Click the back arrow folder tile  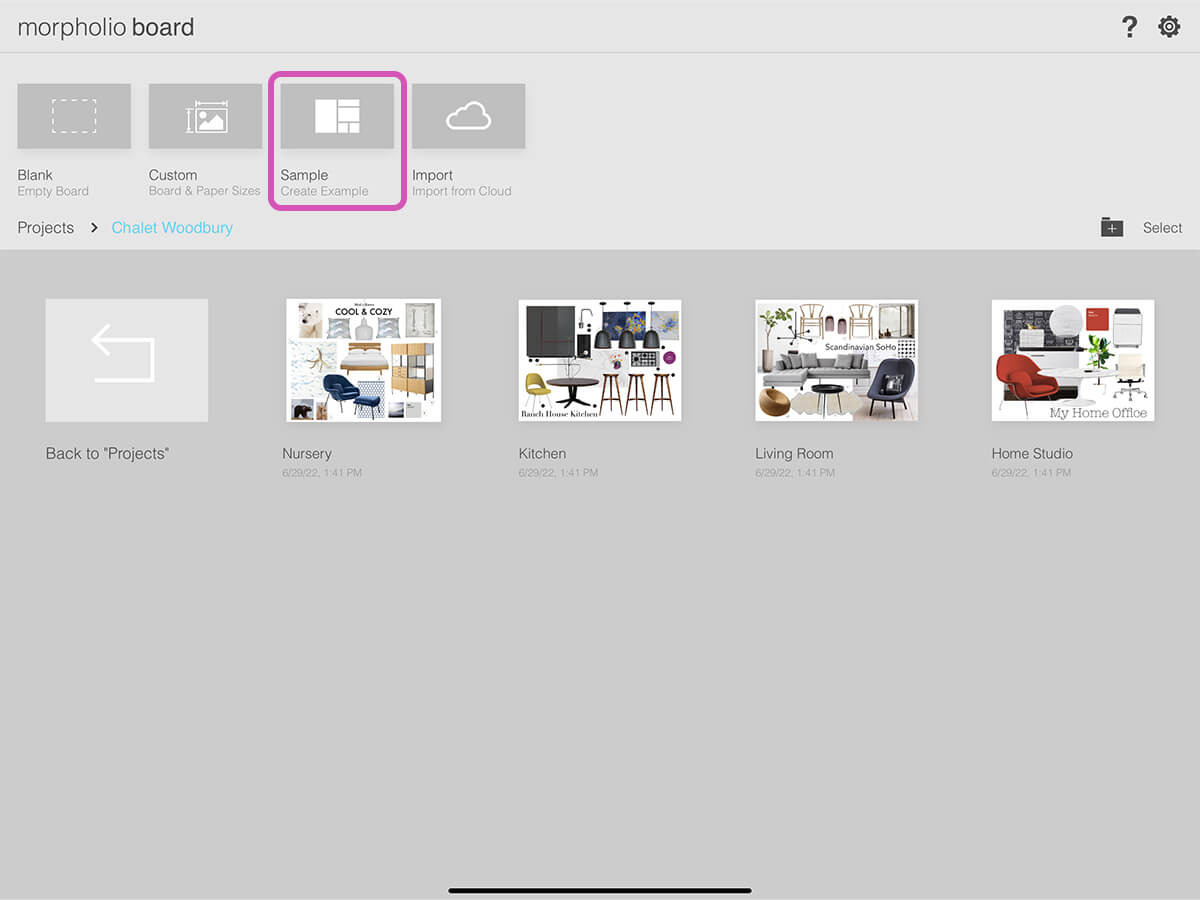click(127, 360)
